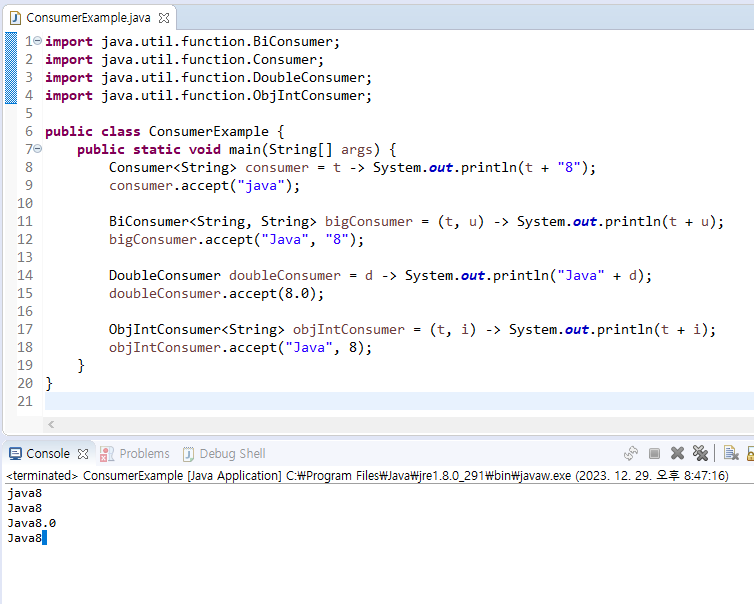Click the Problems view icon
Screen dimensions: 754x604
click(x=106, y=453)
